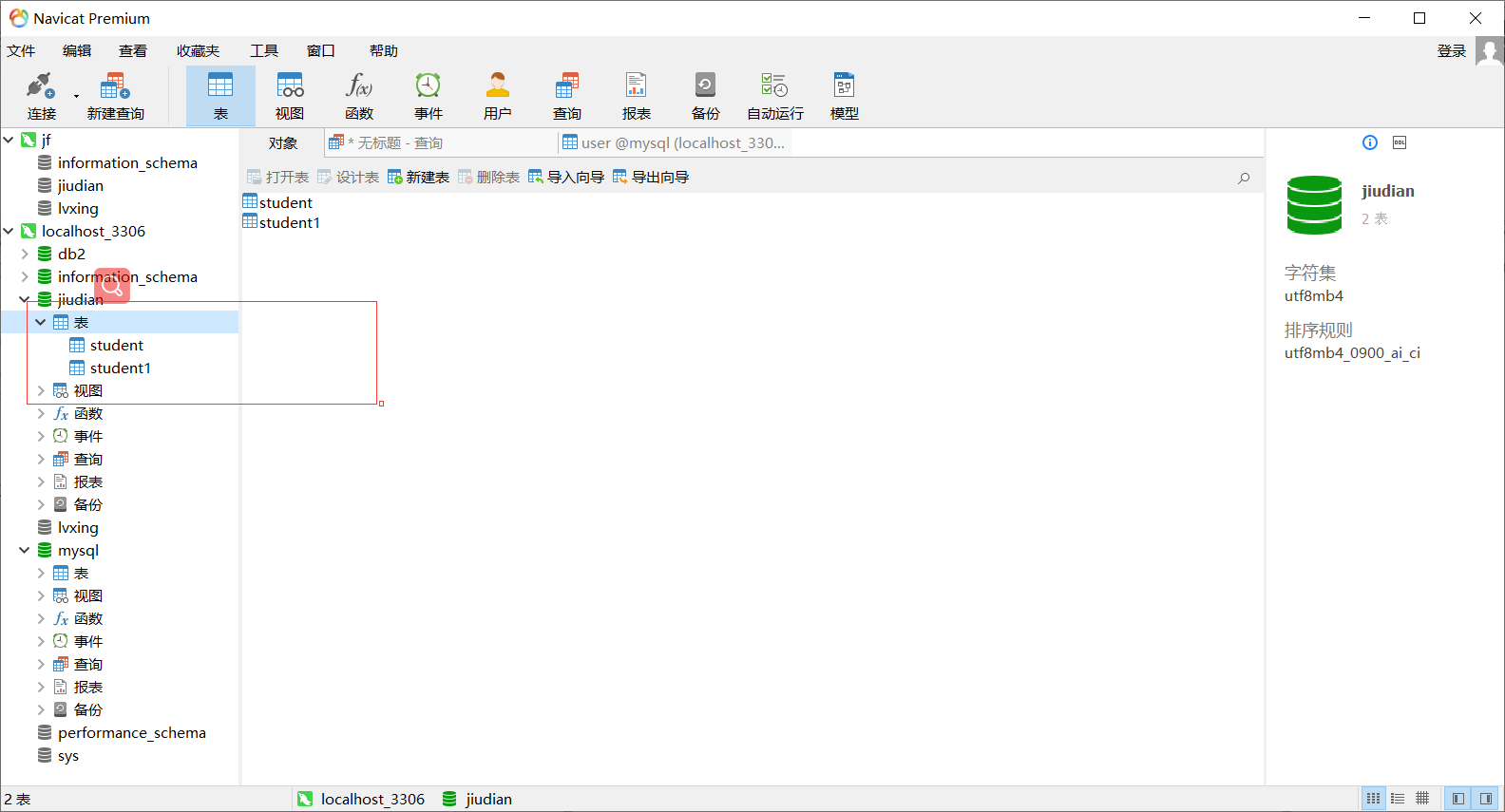Toggle the right information pane
Screen dimensions: 1505x812
coord(1486,799)
